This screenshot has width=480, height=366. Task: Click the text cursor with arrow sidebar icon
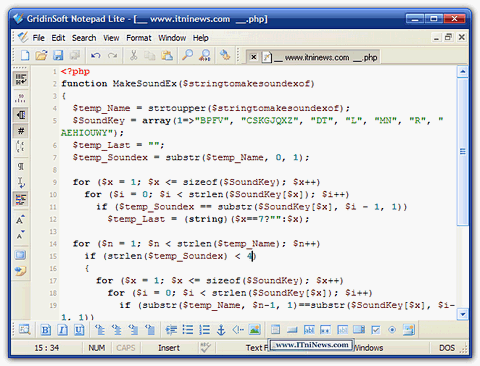pos(21,182)
